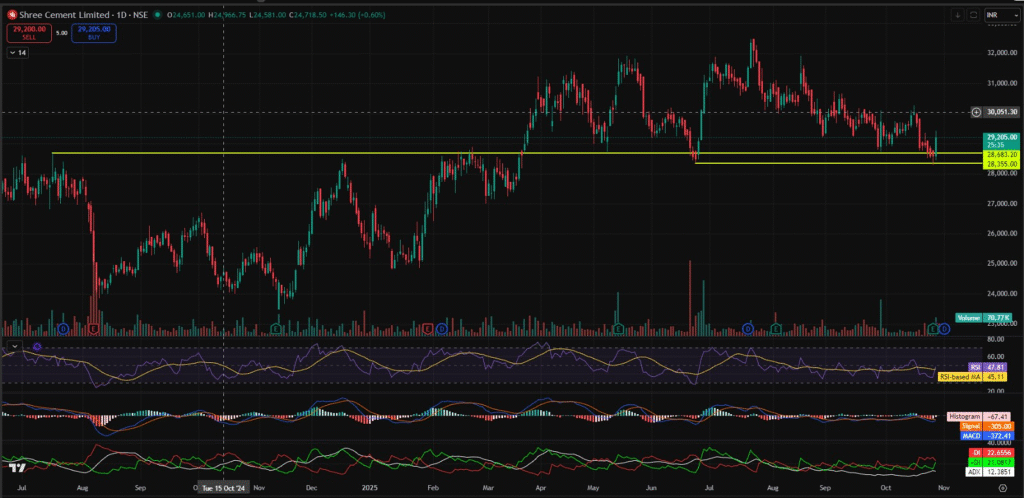Open the INR currency dropdown

click(x=998, y=15)
